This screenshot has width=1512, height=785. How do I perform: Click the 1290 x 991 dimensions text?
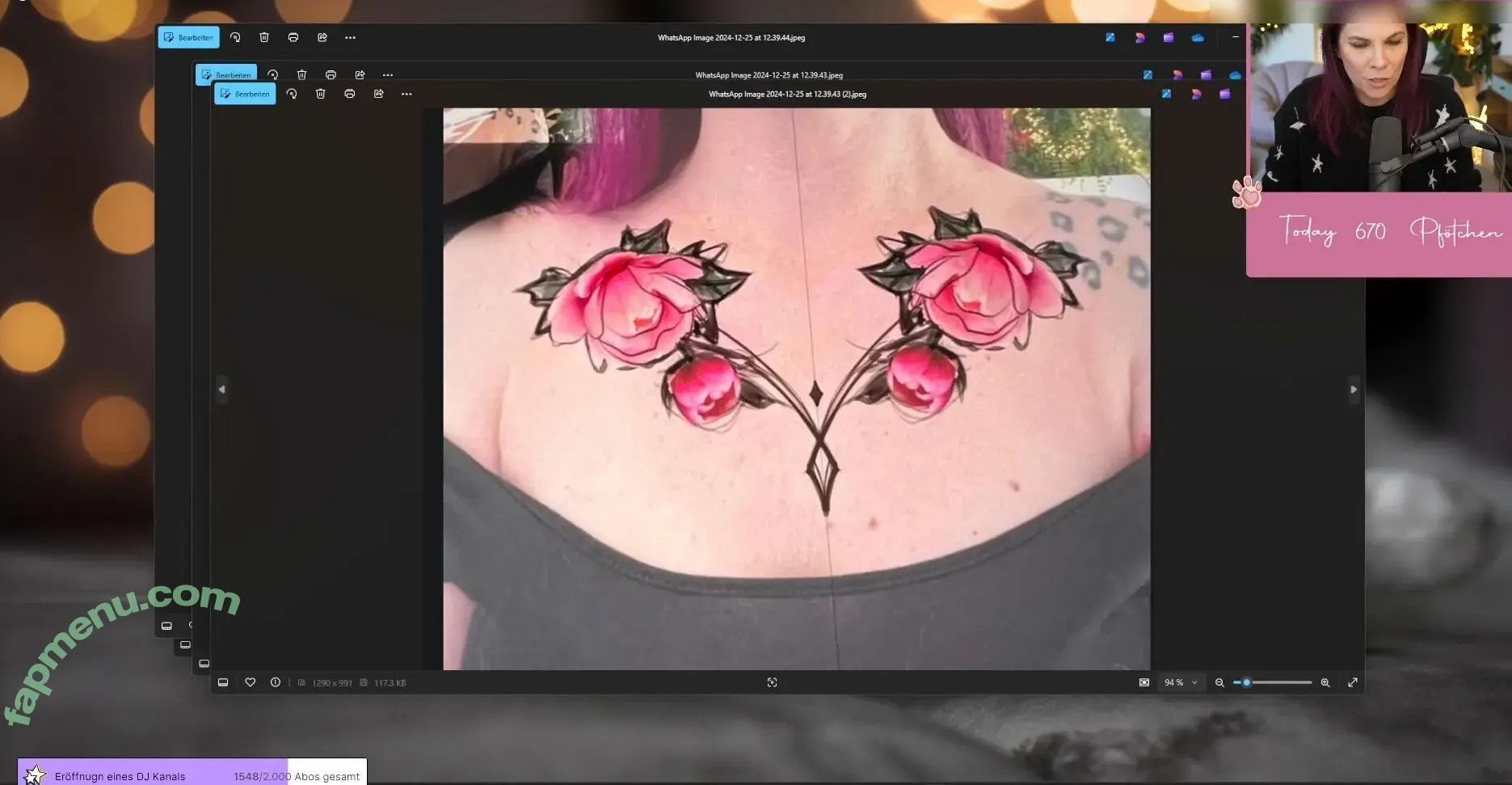pos(332,683)
